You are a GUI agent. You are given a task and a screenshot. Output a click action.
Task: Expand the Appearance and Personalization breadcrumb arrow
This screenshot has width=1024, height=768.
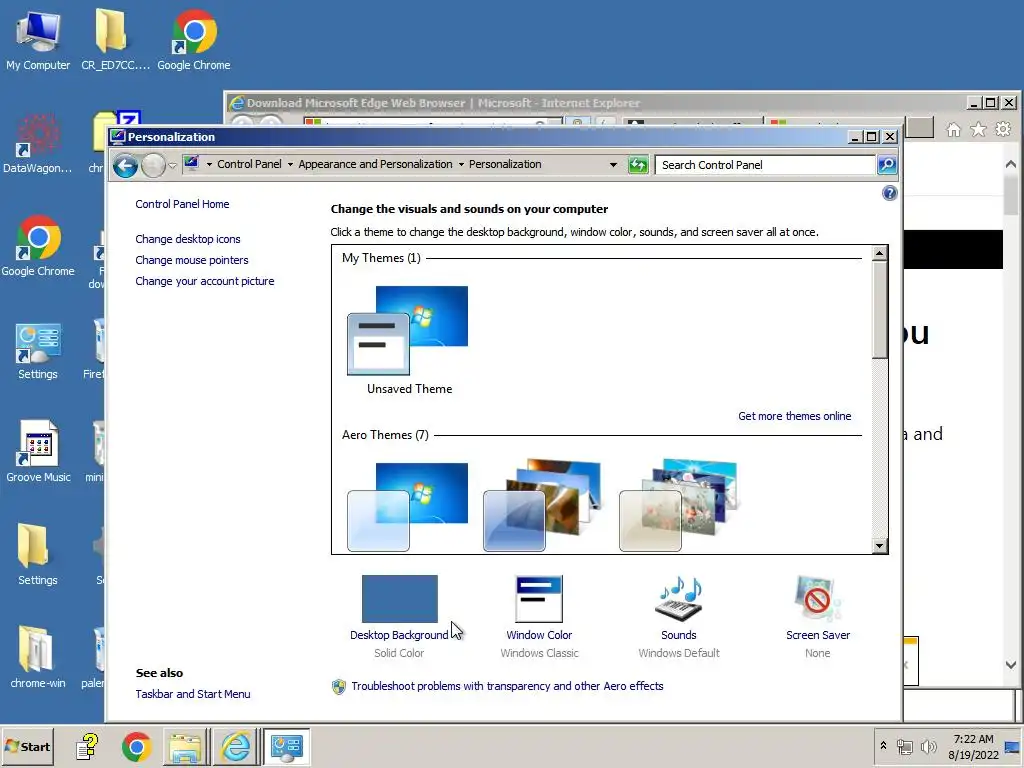[x=461, y=165]
